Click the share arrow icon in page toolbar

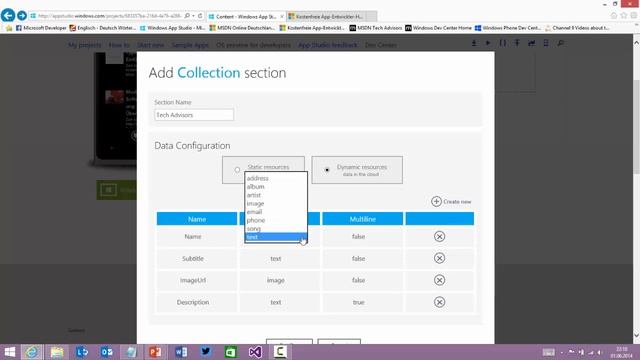[x=531, y=43]
